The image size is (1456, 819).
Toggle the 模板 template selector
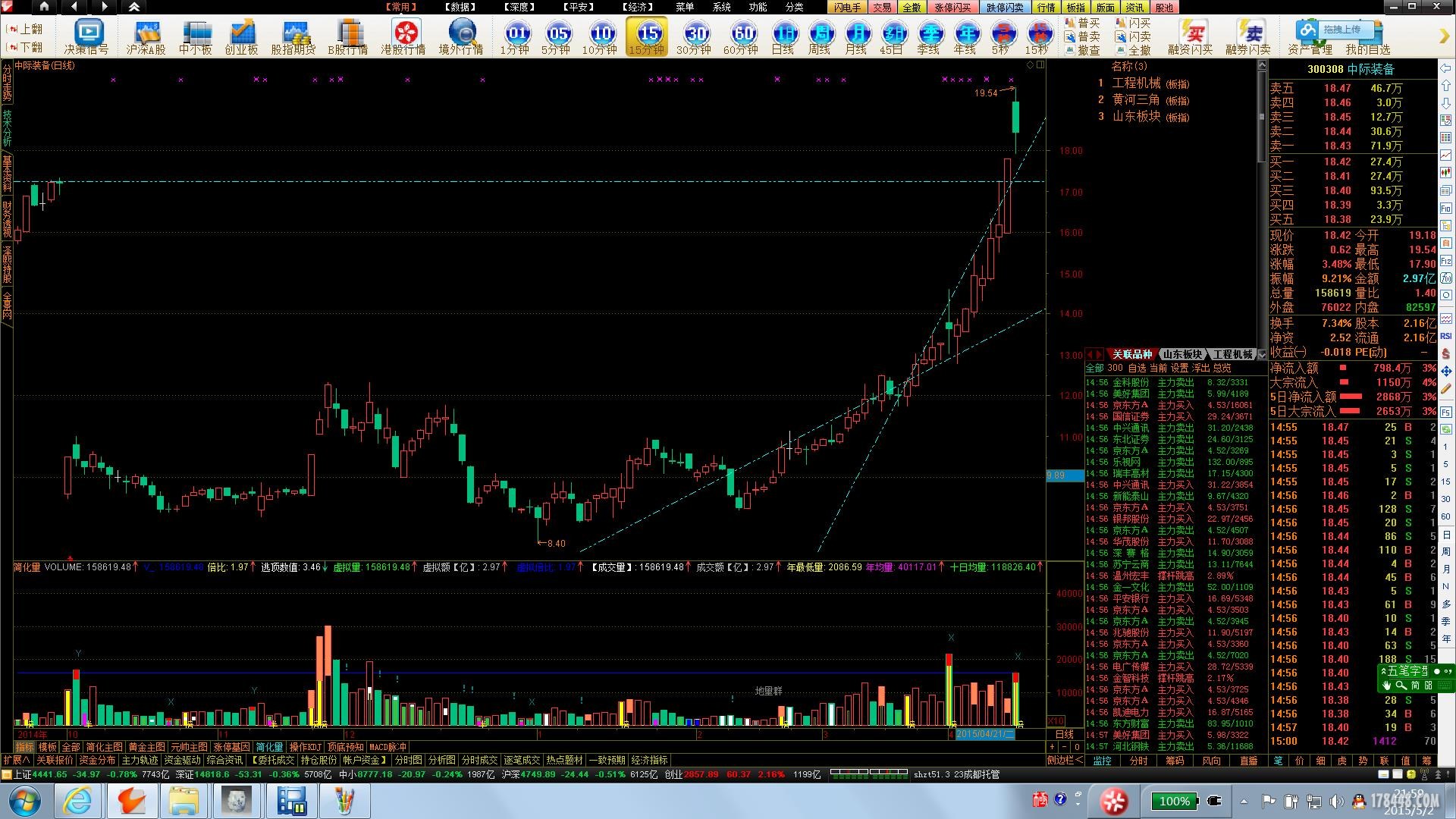[x=48, y=747]
